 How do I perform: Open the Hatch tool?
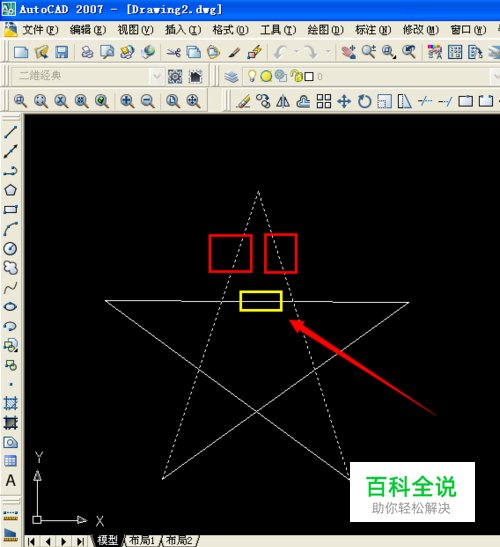coord(10,404)
